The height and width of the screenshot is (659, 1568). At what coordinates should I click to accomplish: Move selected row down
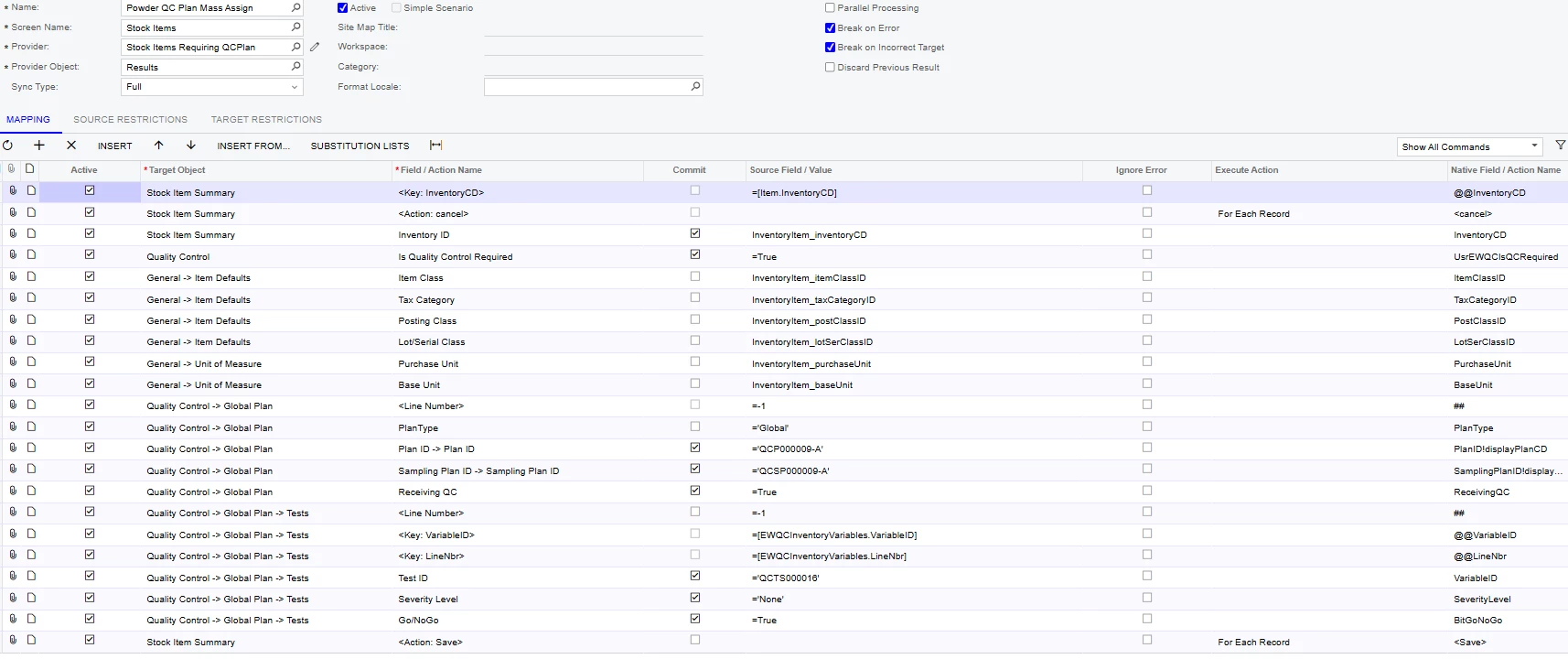tap(191, 146)
